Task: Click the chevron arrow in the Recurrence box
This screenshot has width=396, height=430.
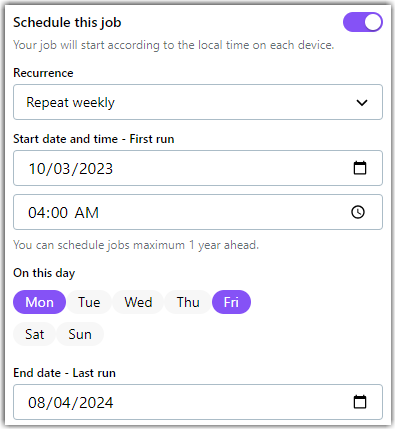Action: pos(362,103)
